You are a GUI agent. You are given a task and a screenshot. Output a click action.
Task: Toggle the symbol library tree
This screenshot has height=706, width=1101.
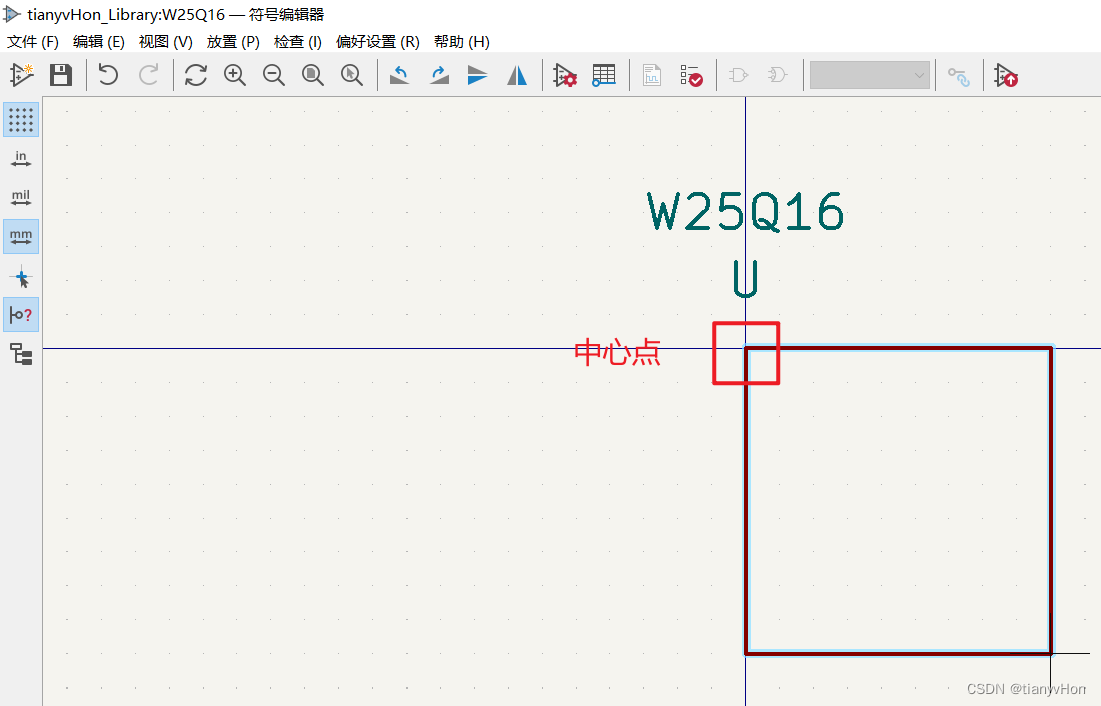21,354
